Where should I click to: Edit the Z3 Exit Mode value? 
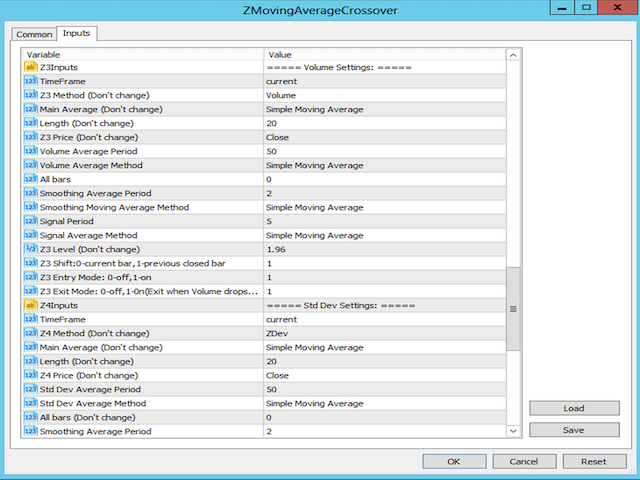(x=385, y=291)
